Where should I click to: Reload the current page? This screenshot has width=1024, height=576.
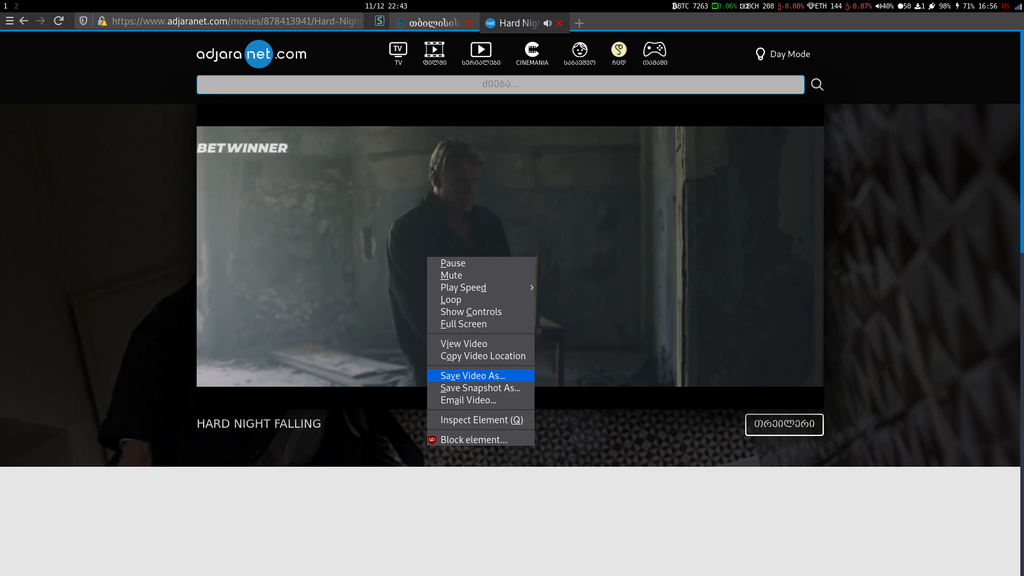59,21
